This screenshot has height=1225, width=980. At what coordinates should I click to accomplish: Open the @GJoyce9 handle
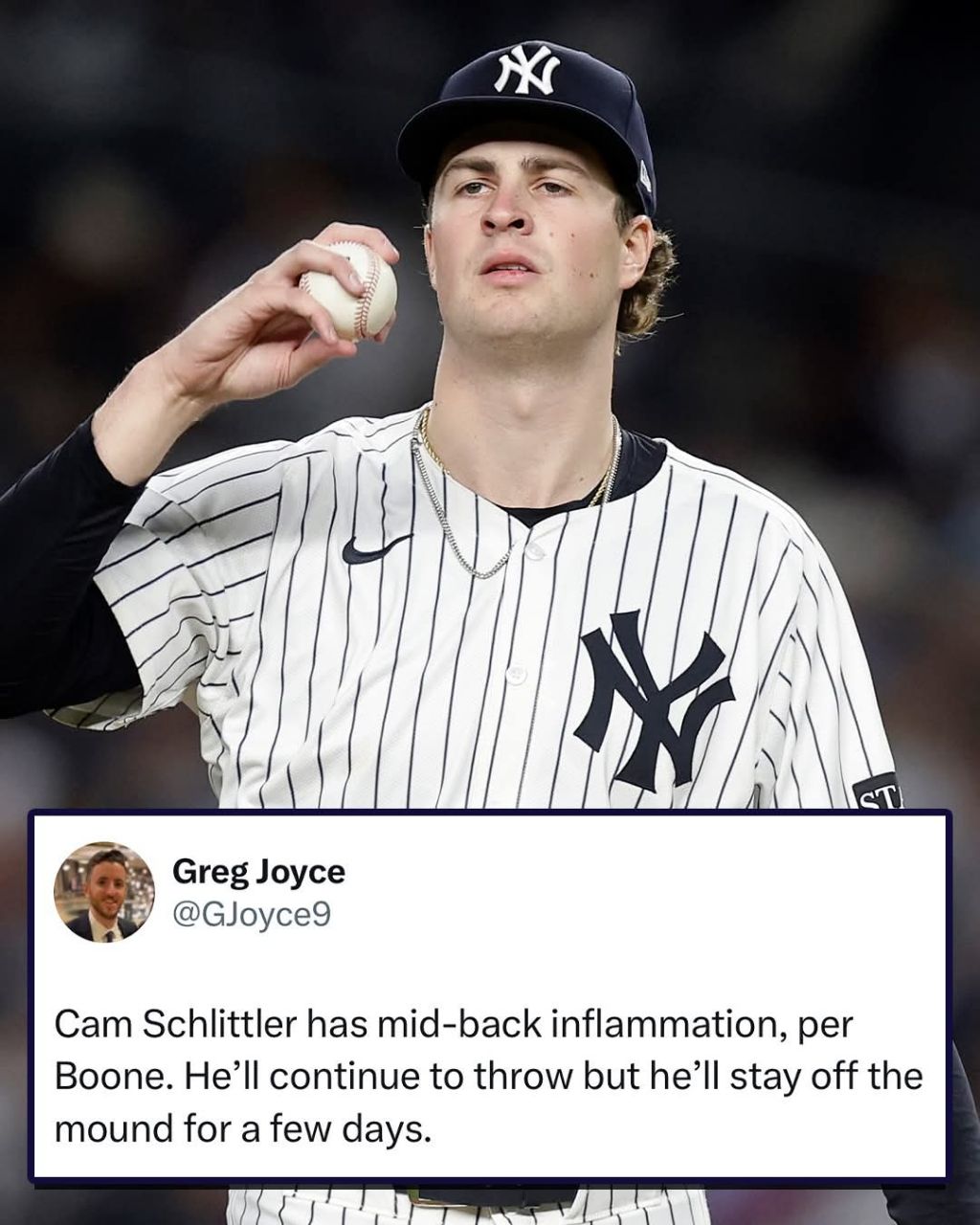[x=252, y=916]
